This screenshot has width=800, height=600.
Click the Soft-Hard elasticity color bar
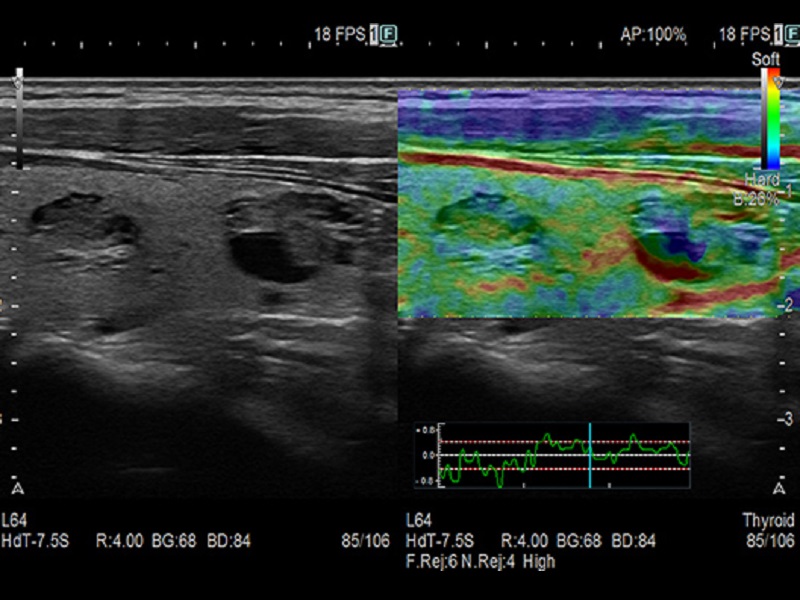[772, 120]
